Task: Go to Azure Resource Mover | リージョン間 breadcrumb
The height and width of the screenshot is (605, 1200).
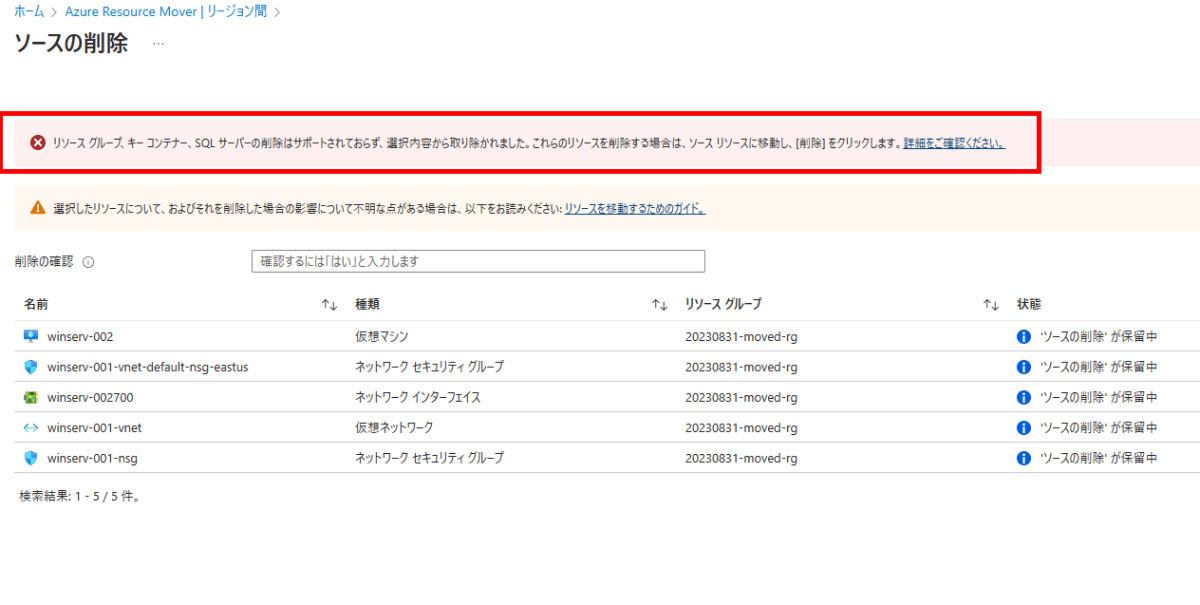Action: pyautogui.click(x=166, y=12)
